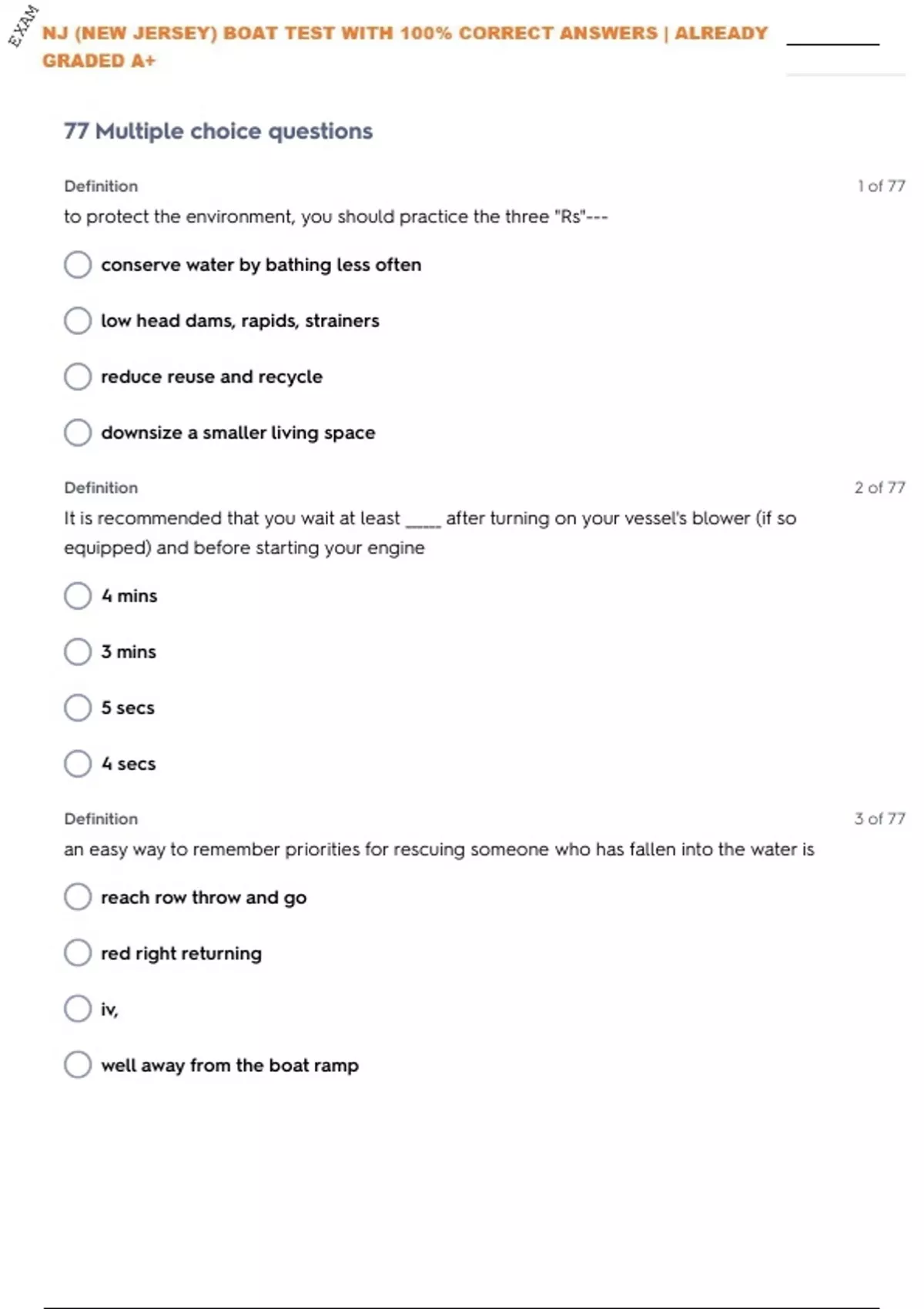Select the '5 secs' option
This screenshot has height=1309, width=924.
pyautogui.click(x=78, y=708)
